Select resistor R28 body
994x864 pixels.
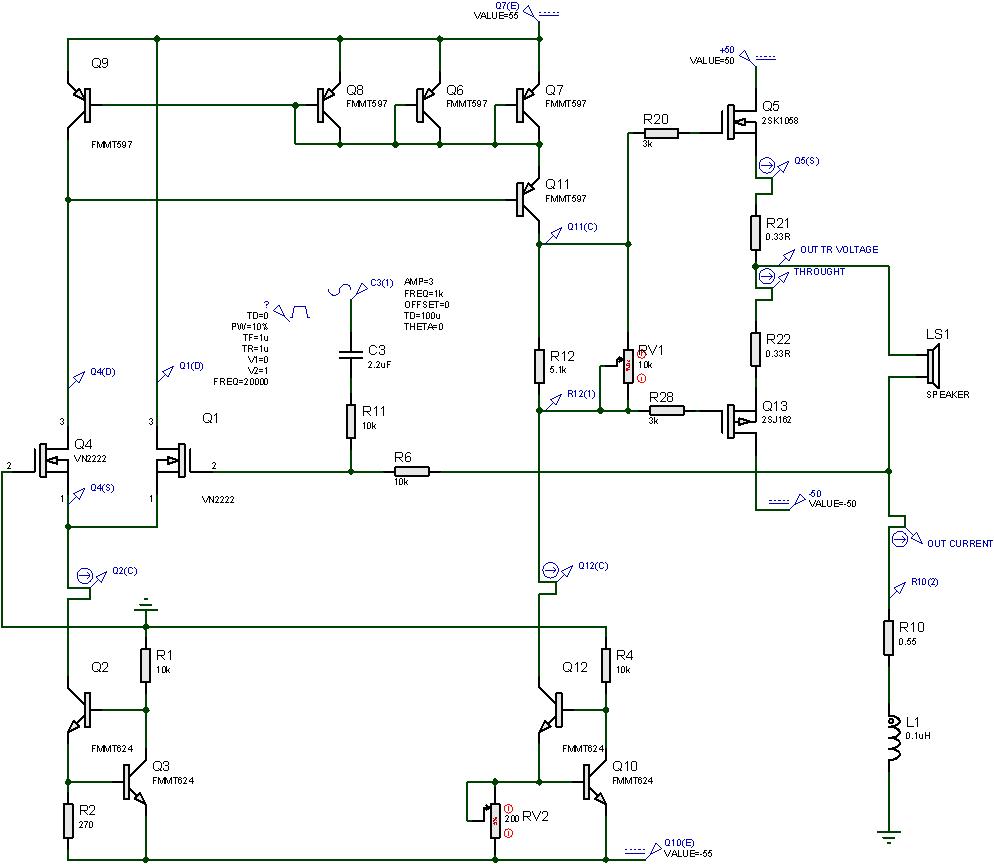click(667, 411)
